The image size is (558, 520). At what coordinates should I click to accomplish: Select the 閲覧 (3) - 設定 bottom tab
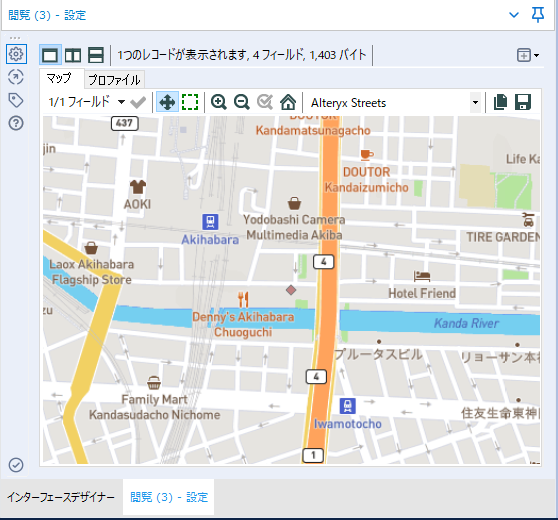[x=169, y=497]
